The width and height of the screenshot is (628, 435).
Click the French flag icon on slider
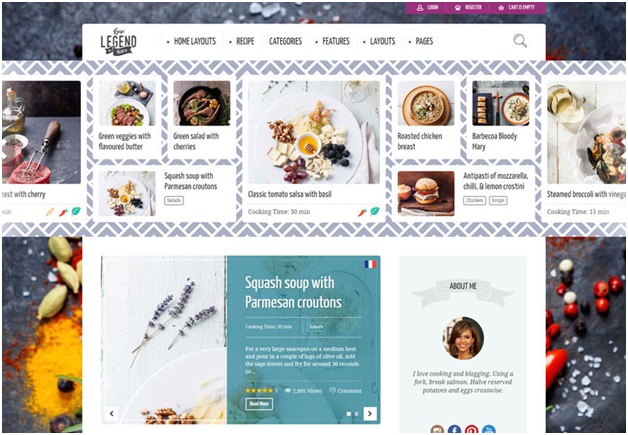(x=370, y=264)
